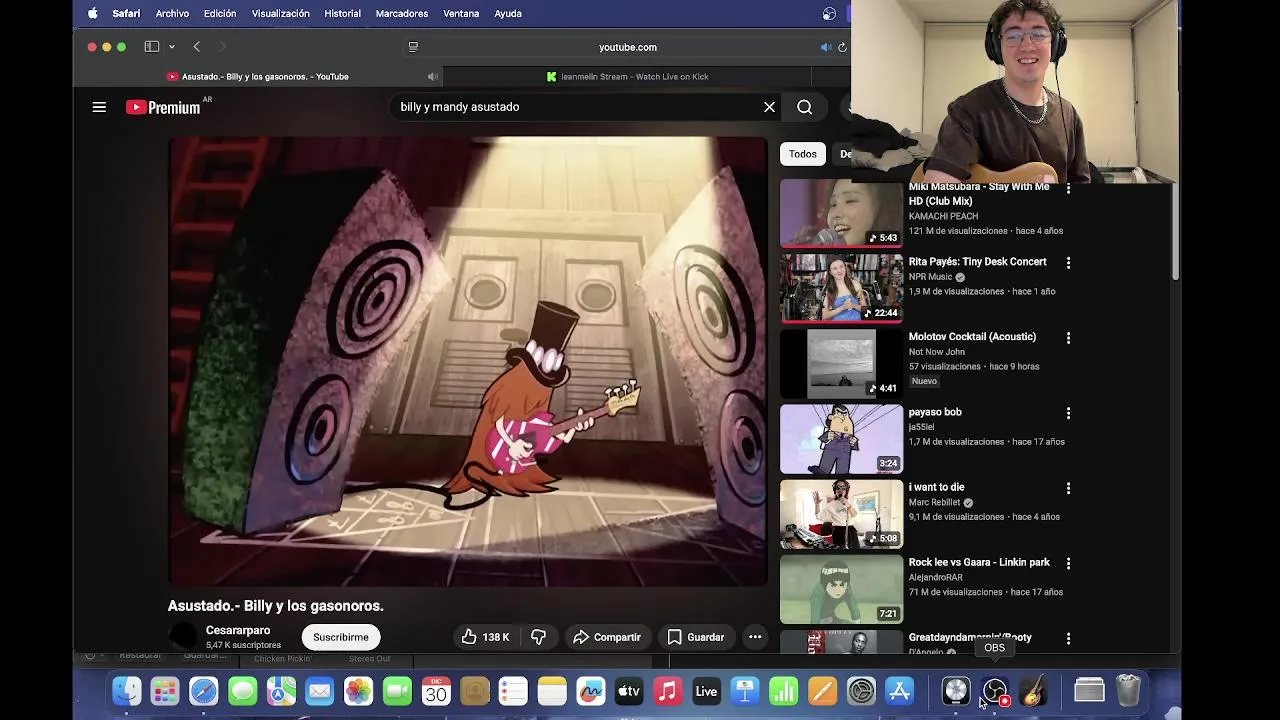Open OBS from the Dock

pos(995,691)
